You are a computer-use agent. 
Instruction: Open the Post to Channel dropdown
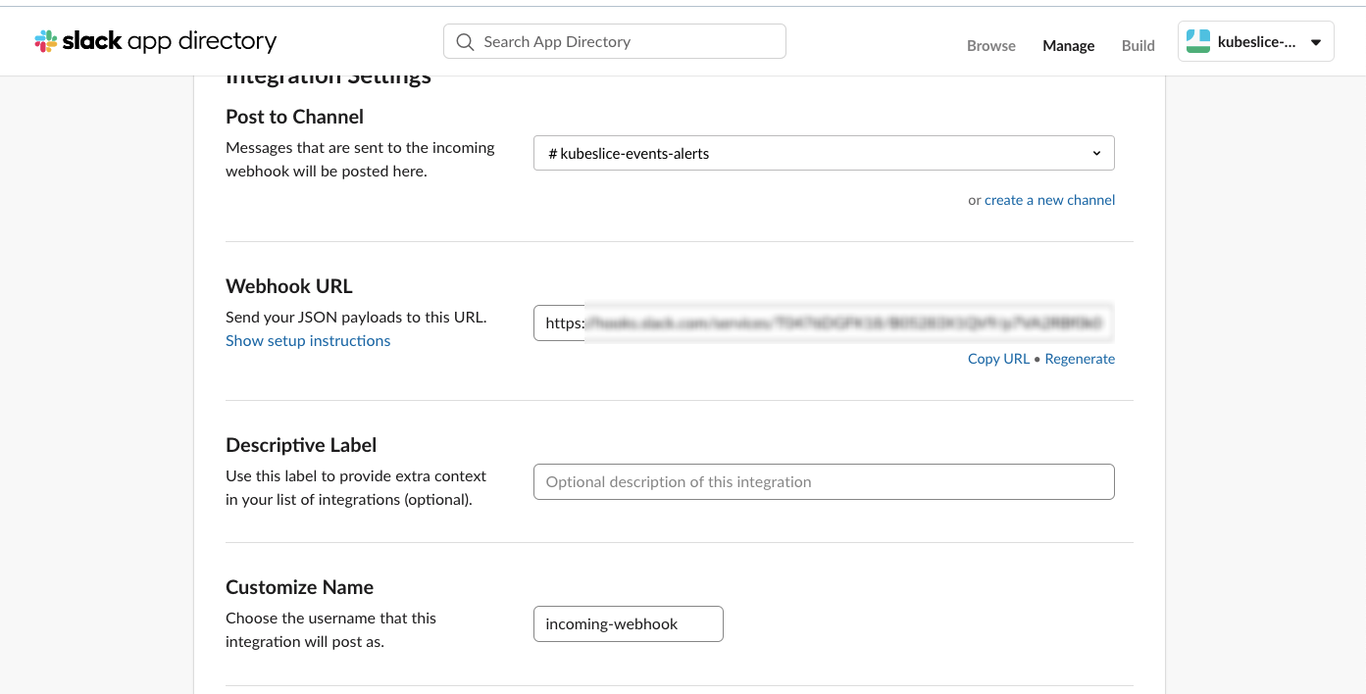pos(824,153)
